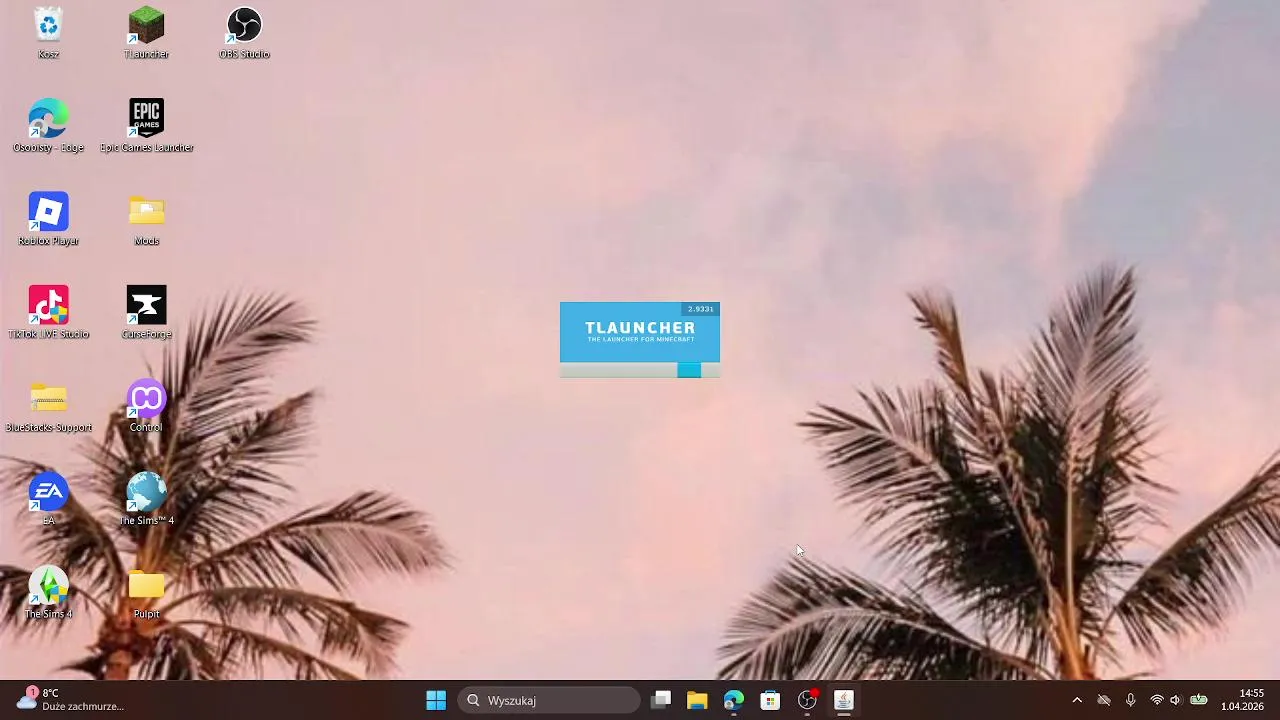
Task: Select the Roblox Player desktop icon
Action: point(48,219)
